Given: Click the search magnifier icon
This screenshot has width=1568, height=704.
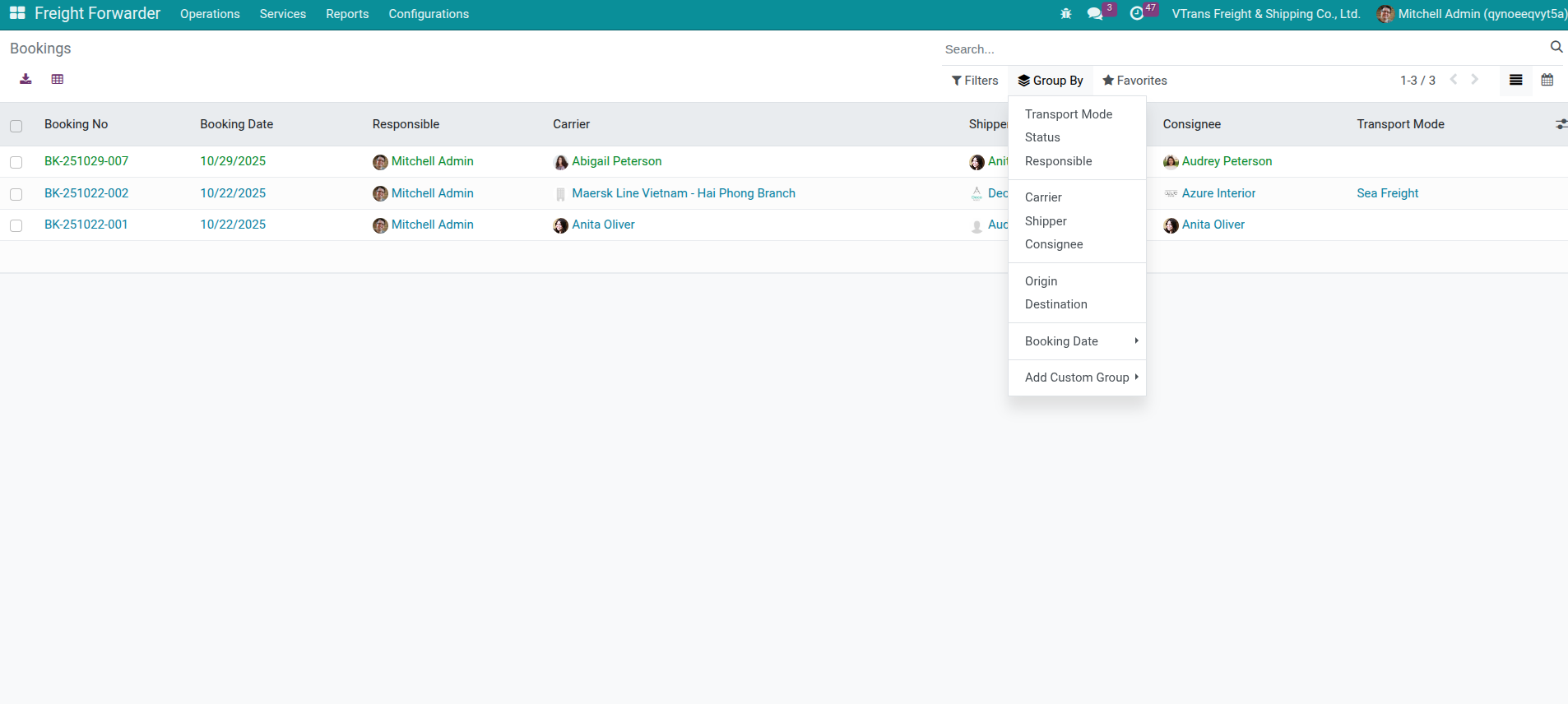Looking at the screenshot, I should tap(1556, 48).
